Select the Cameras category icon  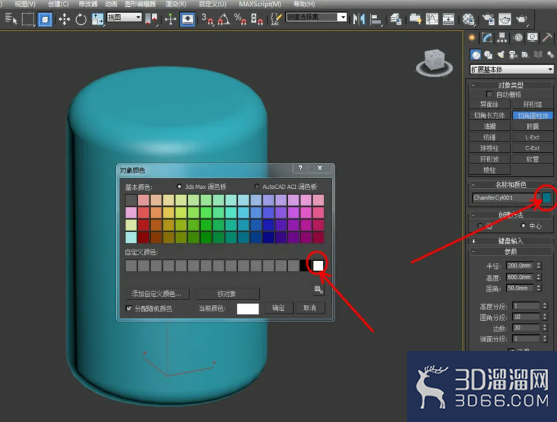(513, 55)
